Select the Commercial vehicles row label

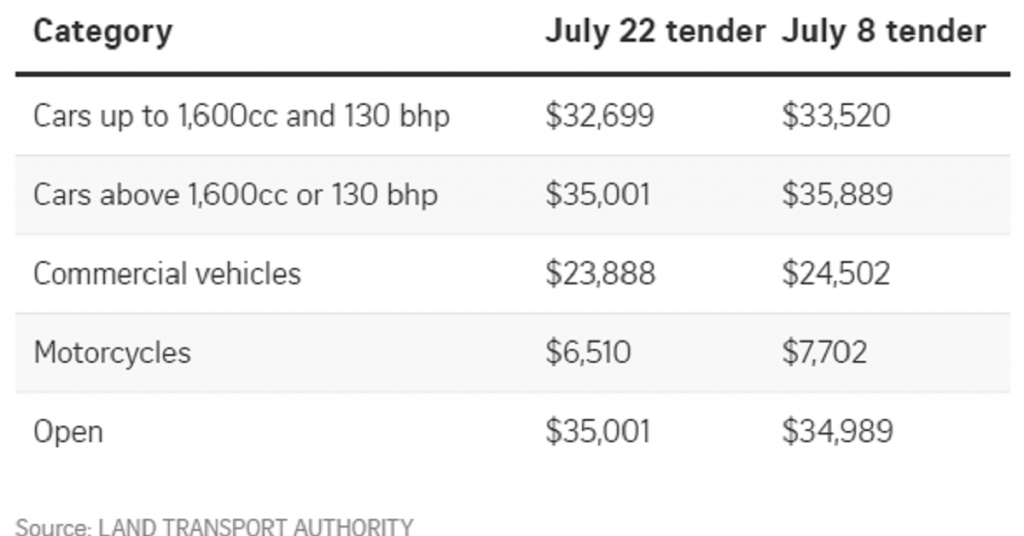167,274
